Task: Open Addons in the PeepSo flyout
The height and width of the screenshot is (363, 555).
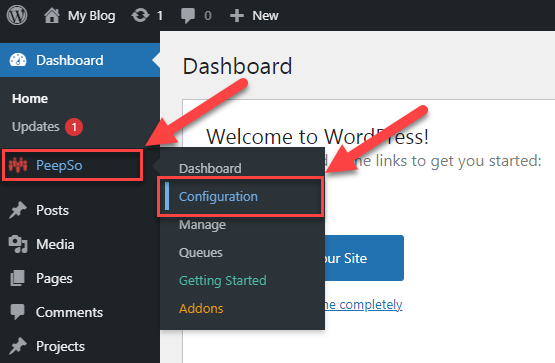Action: pos(201,309)
